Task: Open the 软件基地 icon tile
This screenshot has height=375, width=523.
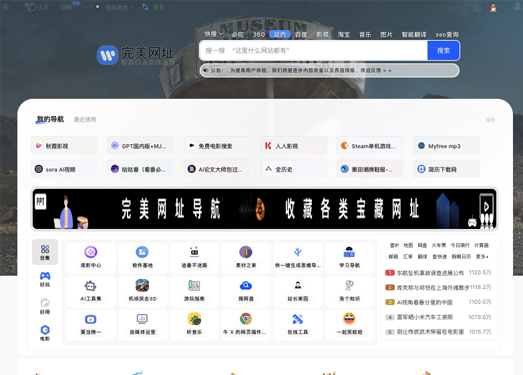Action: [x=142, y=258]
